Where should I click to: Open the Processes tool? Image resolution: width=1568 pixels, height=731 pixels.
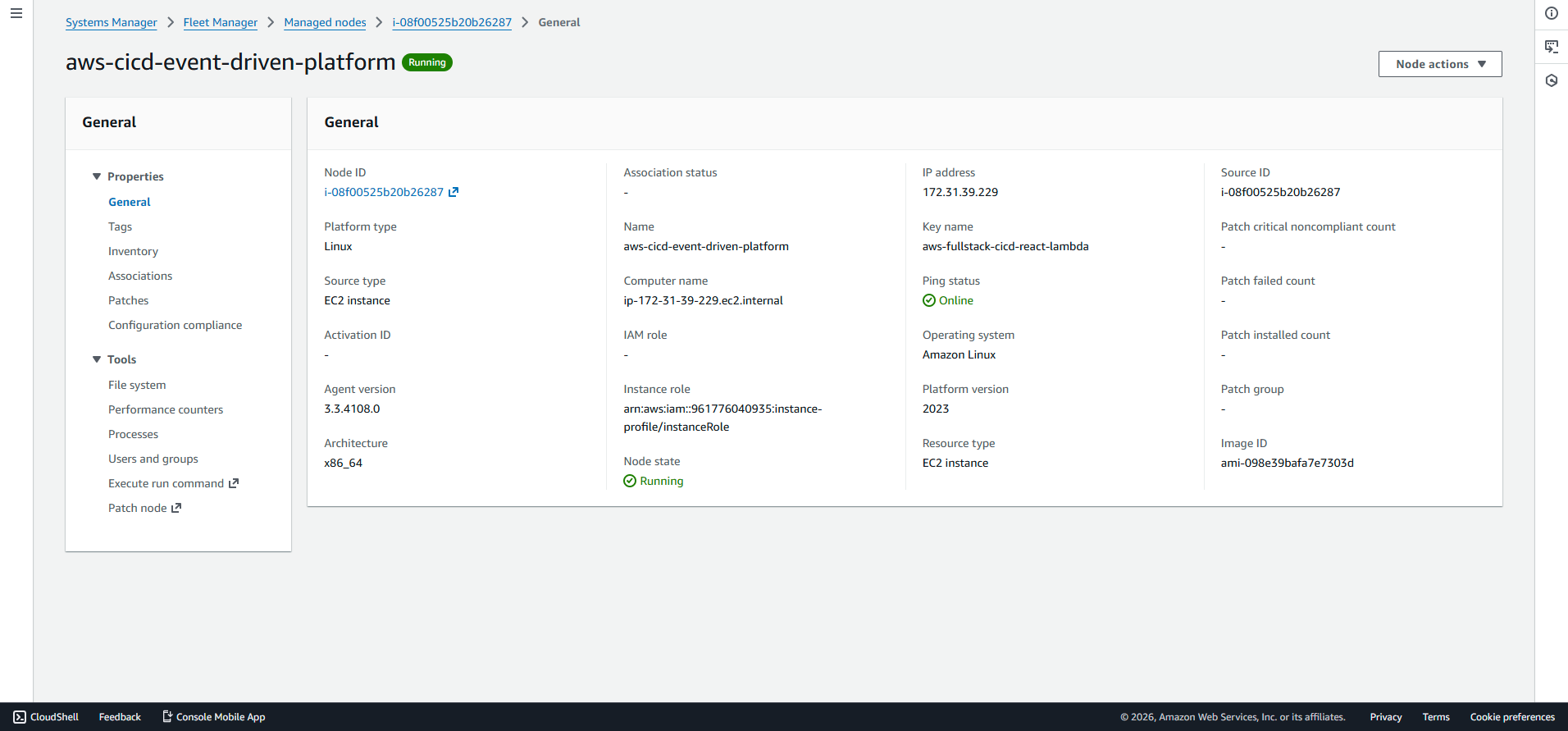point(134,434)
